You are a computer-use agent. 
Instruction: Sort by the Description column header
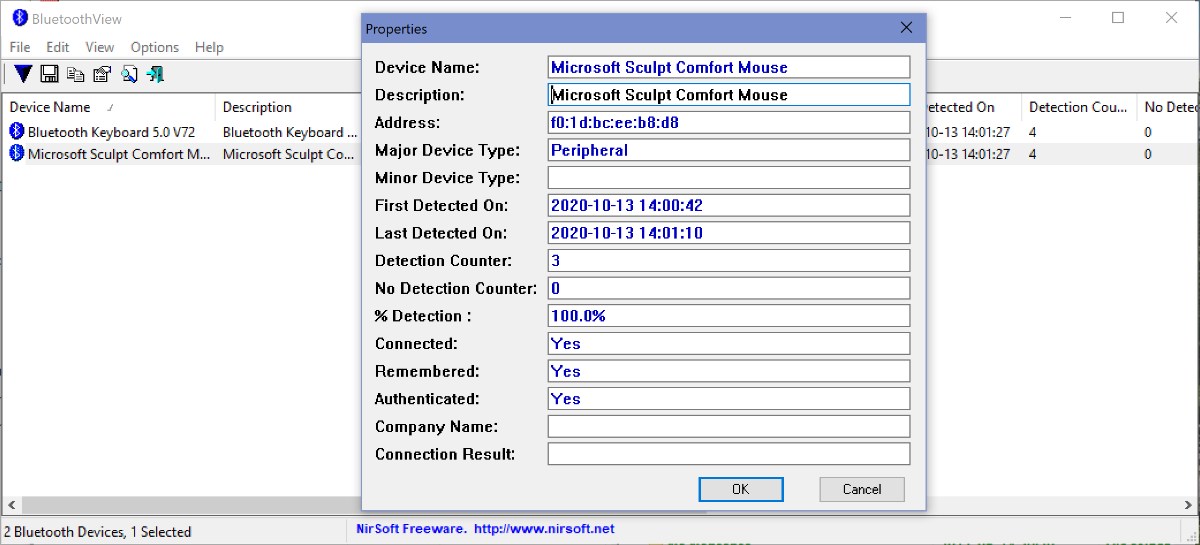(286, 107)
